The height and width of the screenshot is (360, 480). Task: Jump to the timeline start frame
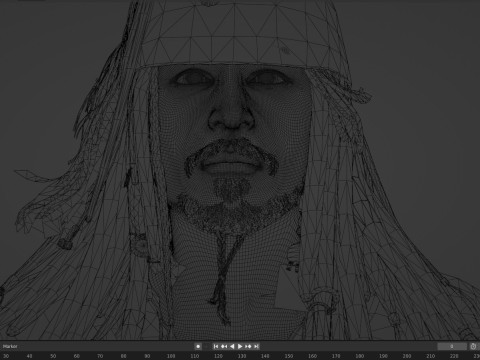tap(216, 346)
